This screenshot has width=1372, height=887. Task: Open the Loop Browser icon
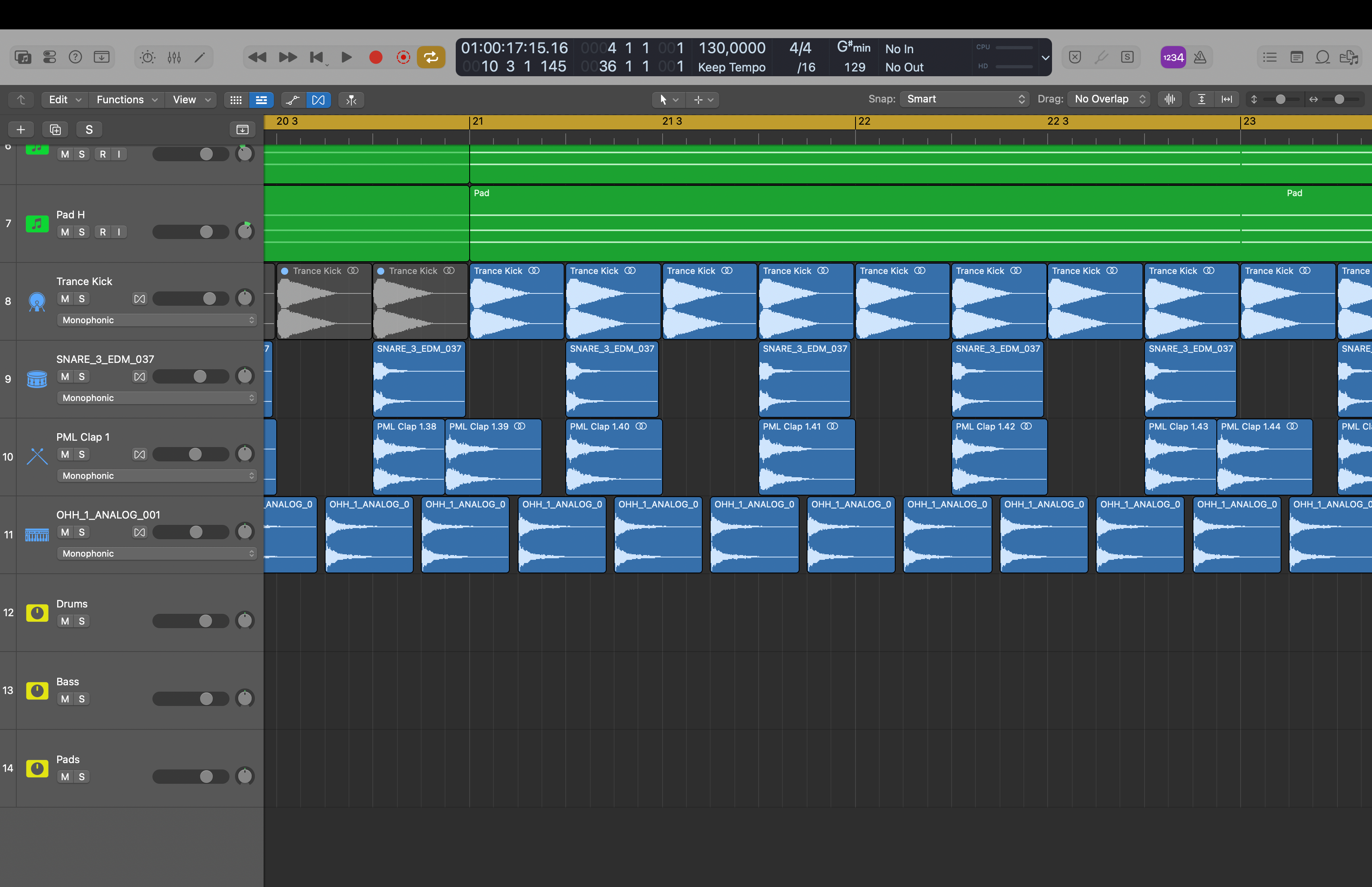click(1322, 57)
